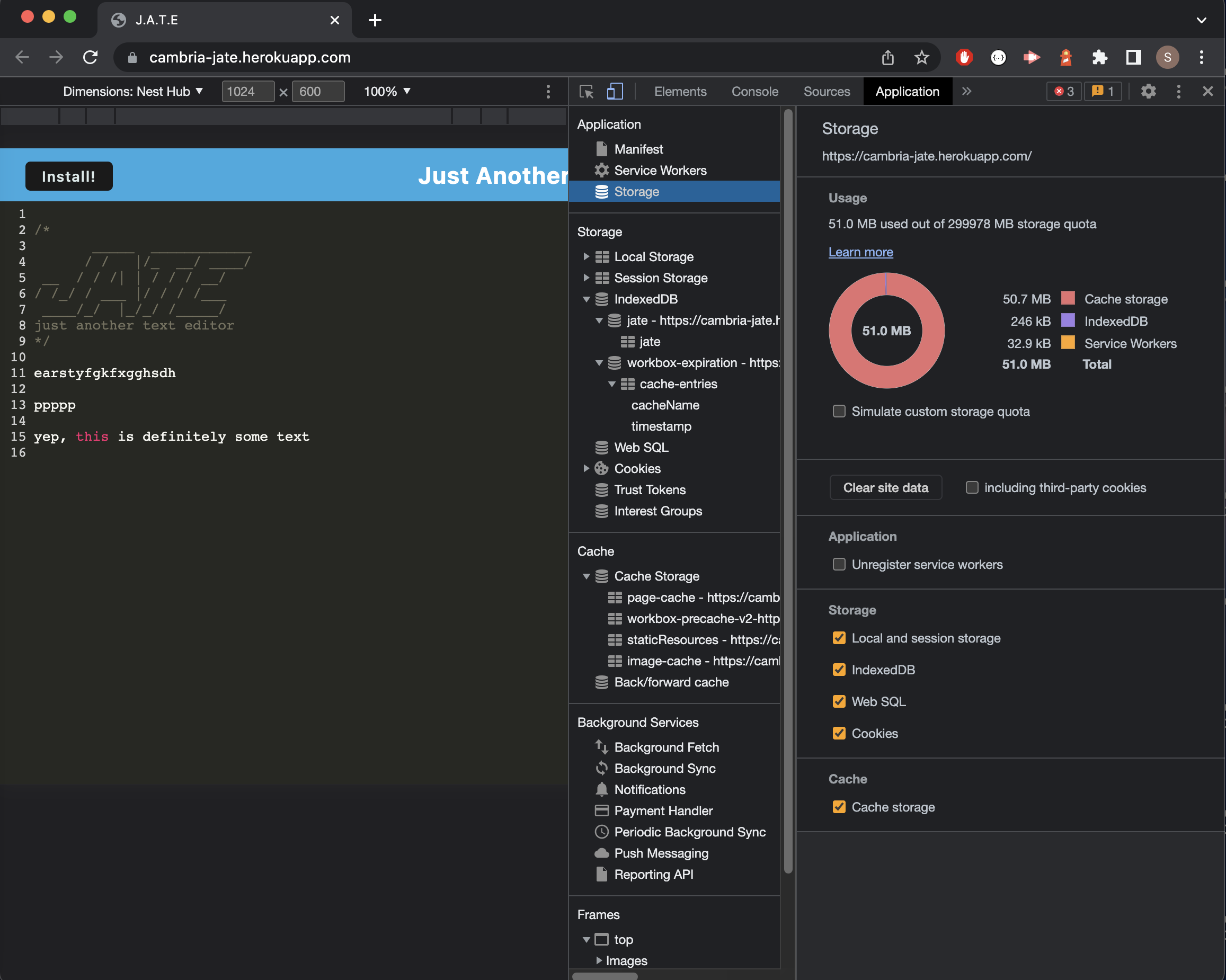Uncheck the Web SQL storage checkbox
The width and height of the screenshot is (1226, 980).
tap(839, 701)
